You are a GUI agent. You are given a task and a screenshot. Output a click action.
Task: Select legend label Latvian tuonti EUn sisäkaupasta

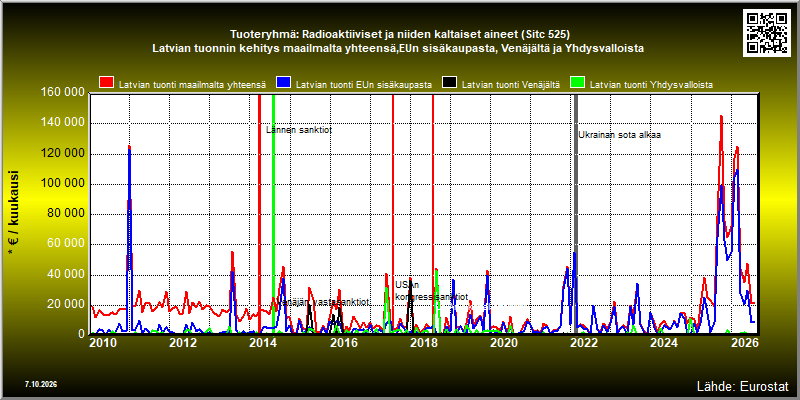click(364, 85)
